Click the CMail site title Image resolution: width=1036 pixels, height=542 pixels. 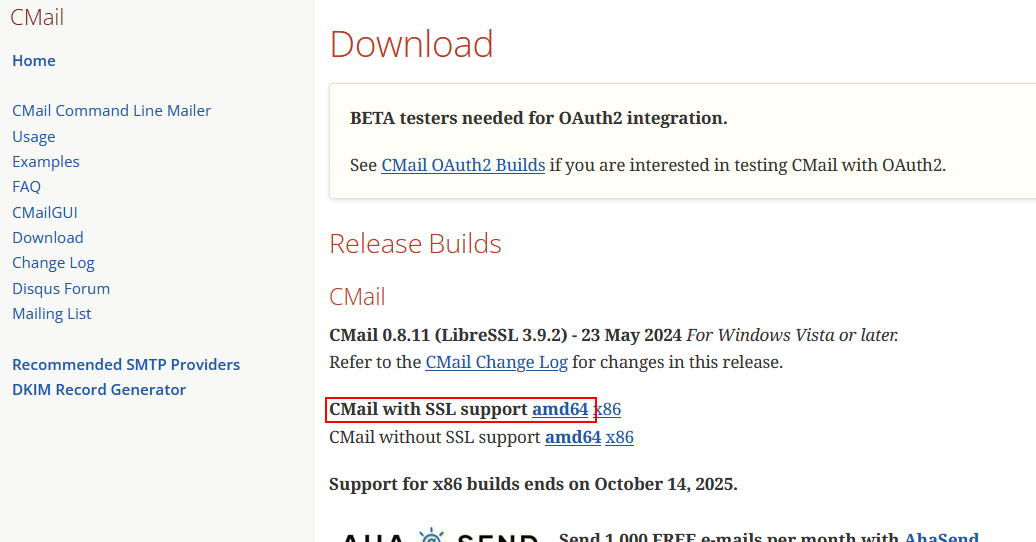coord(37,17)
